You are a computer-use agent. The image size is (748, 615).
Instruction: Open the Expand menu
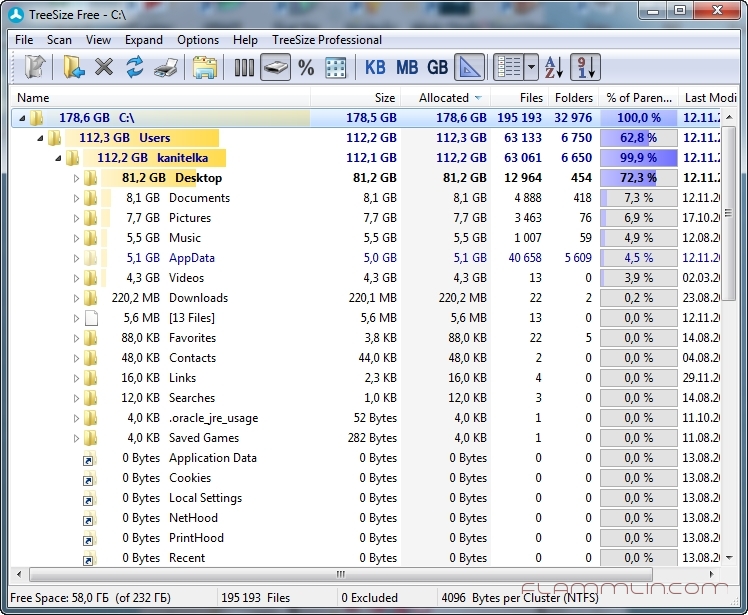144,40
